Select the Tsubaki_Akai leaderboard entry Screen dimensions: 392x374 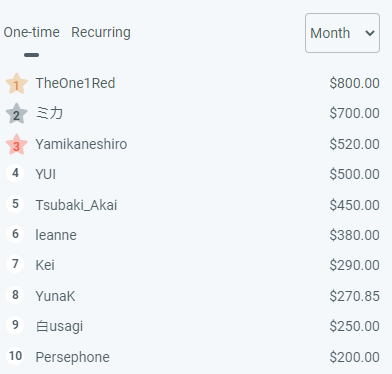[x=192, y=205]
